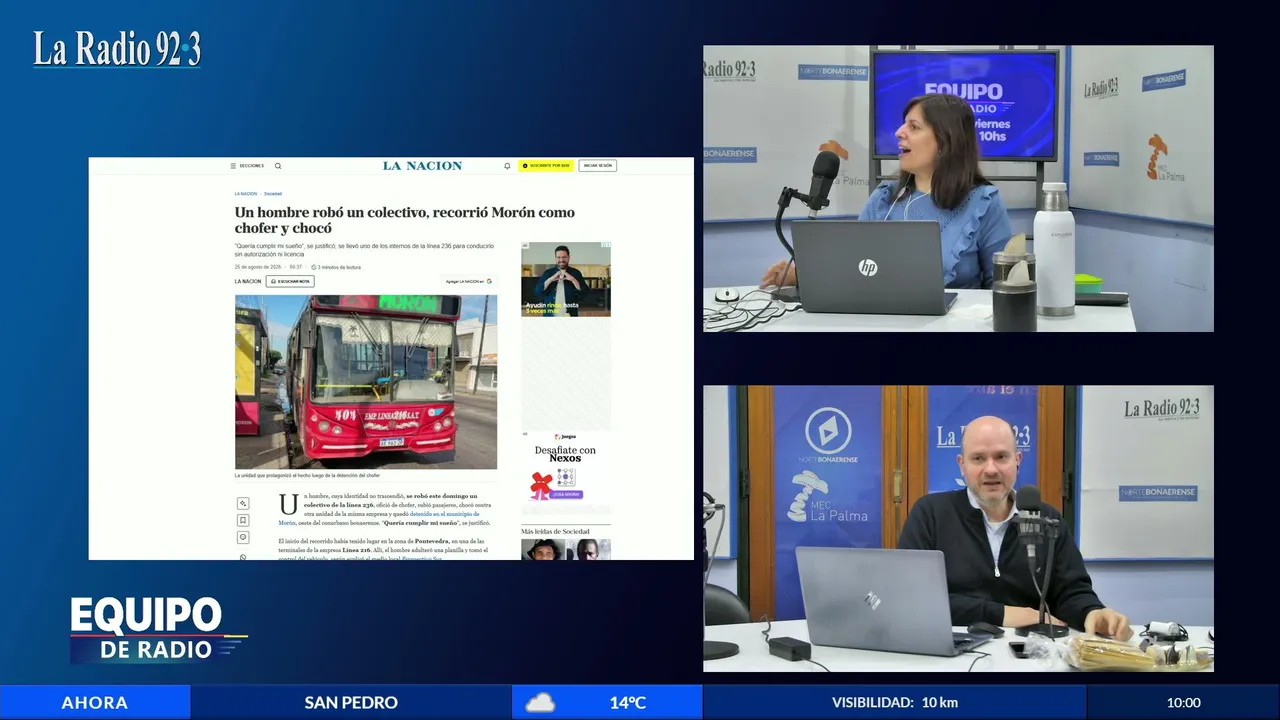Click the sparkle AI summary icon
1280x720 pixels.
(243, 504)
